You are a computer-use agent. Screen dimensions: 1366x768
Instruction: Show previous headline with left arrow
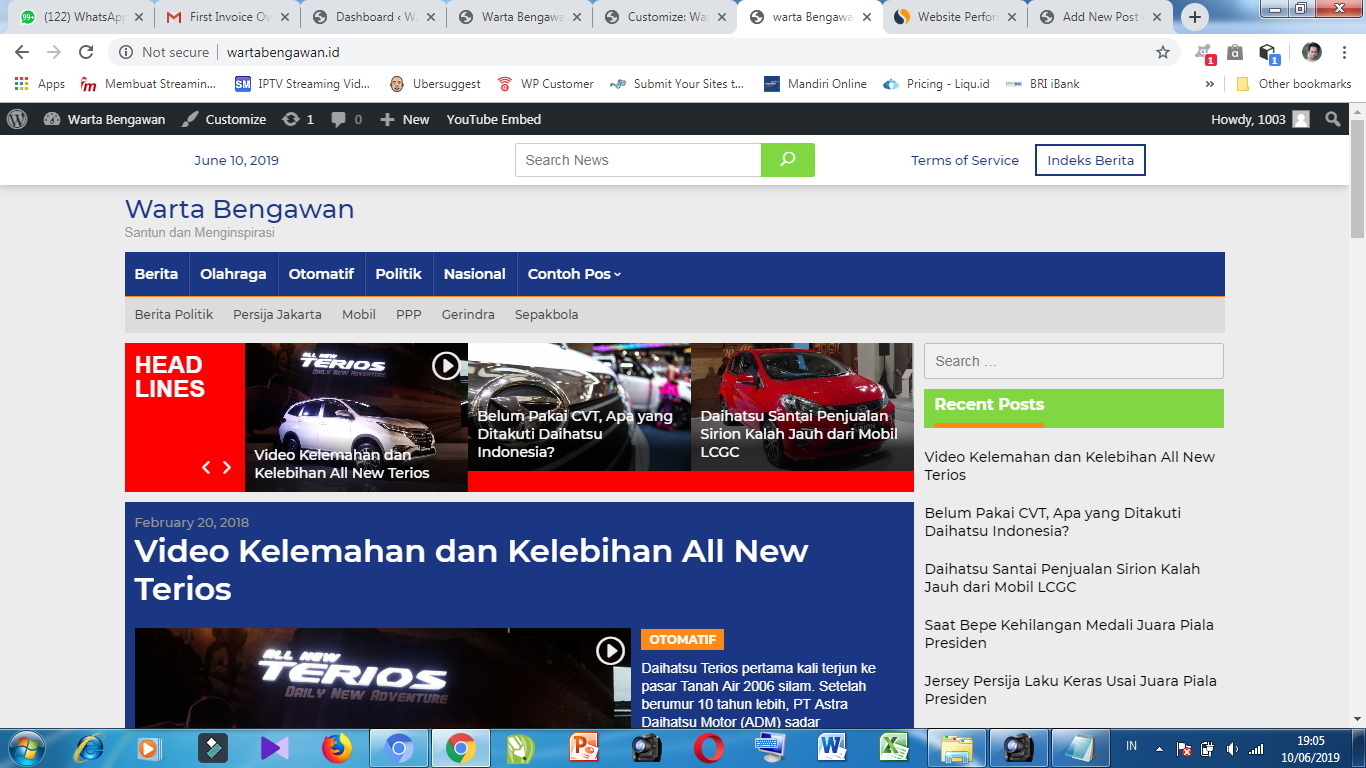click(x=206, y=467)
